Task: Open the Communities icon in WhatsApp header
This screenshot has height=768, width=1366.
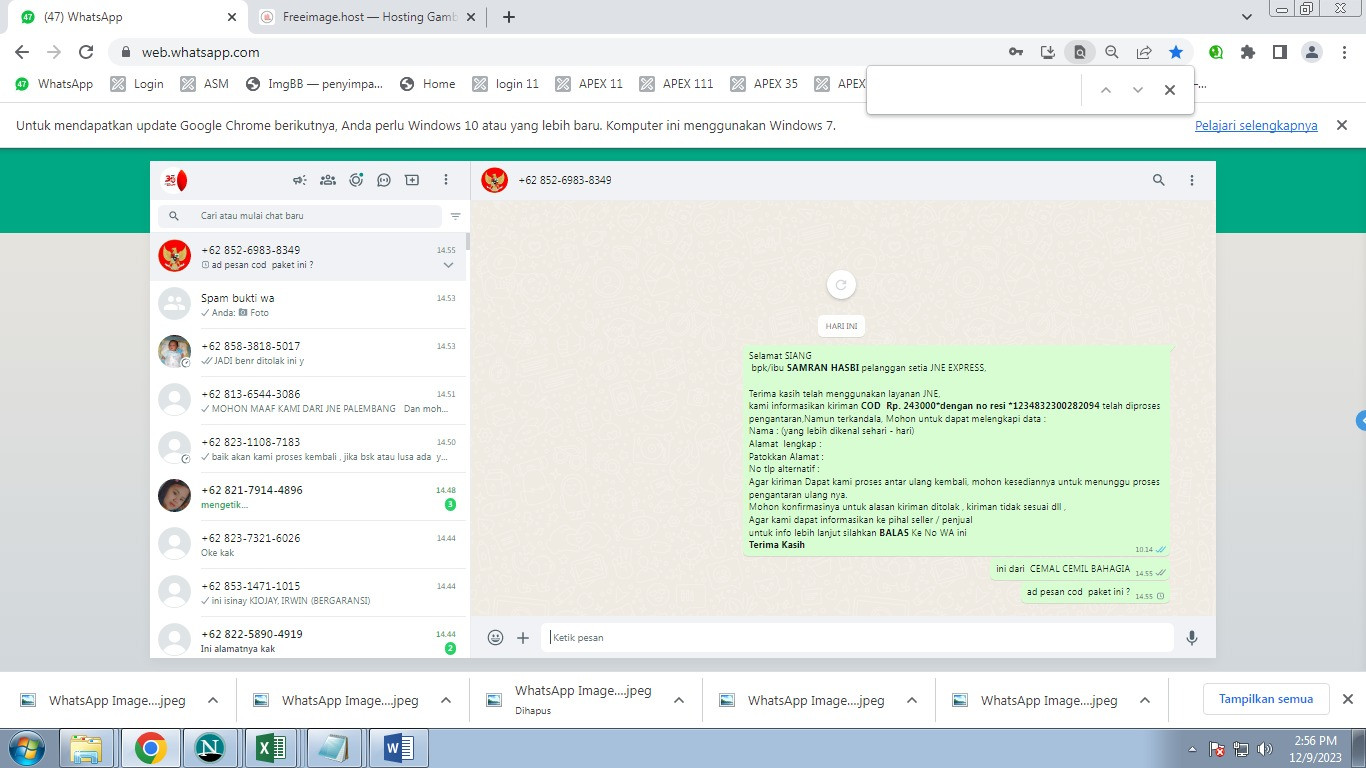Action: [327, 180]
